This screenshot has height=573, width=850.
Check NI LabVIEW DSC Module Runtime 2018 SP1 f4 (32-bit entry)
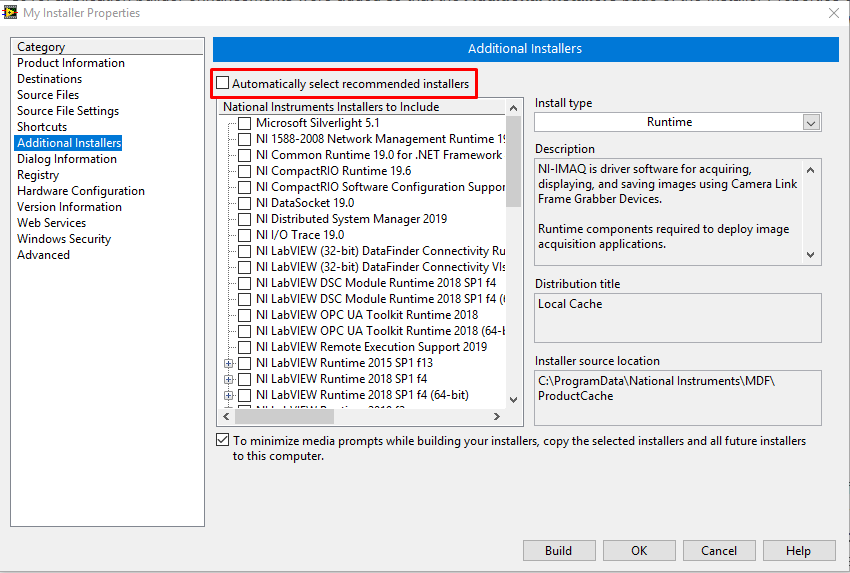(x=244, y=283)
